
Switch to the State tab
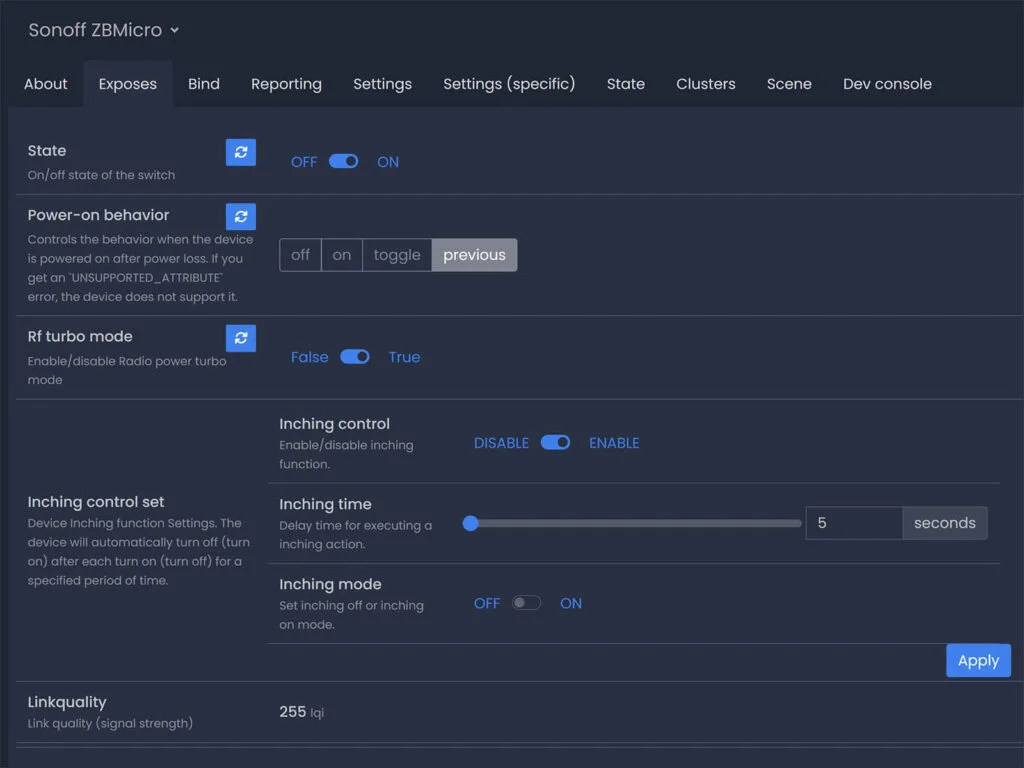pos(625,84)
